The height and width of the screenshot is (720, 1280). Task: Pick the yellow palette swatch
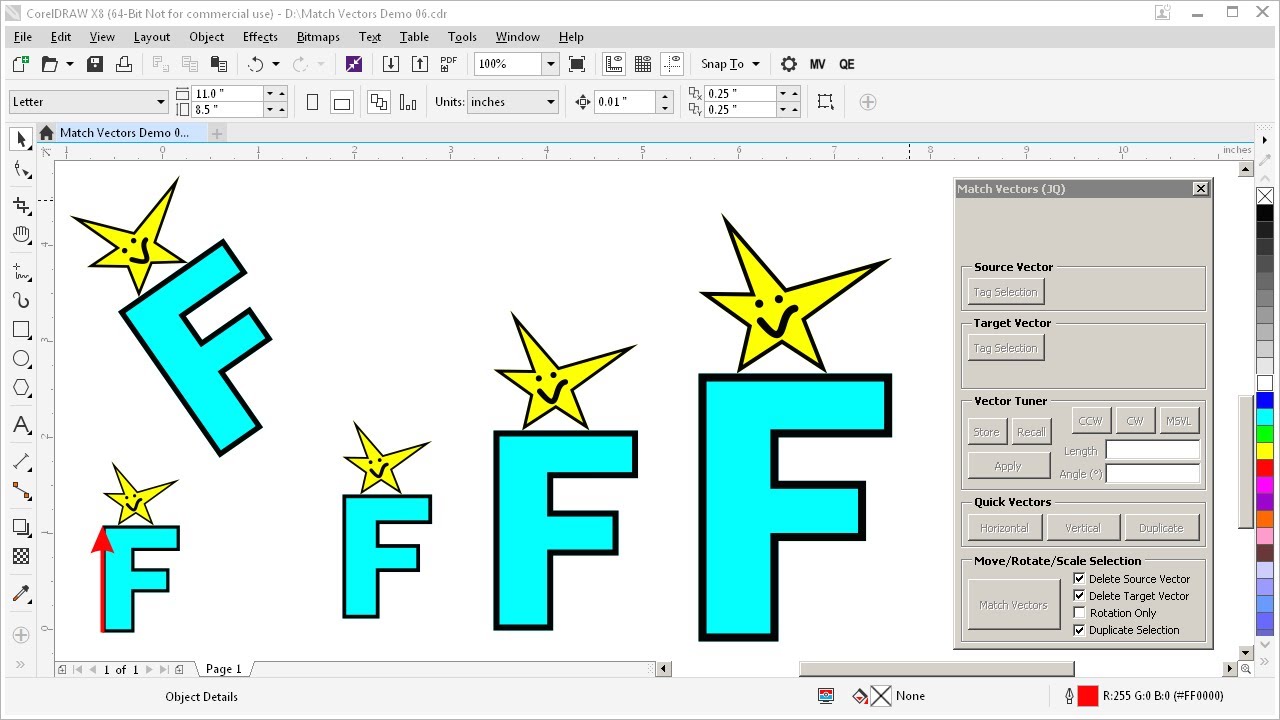click(1265, 451)
